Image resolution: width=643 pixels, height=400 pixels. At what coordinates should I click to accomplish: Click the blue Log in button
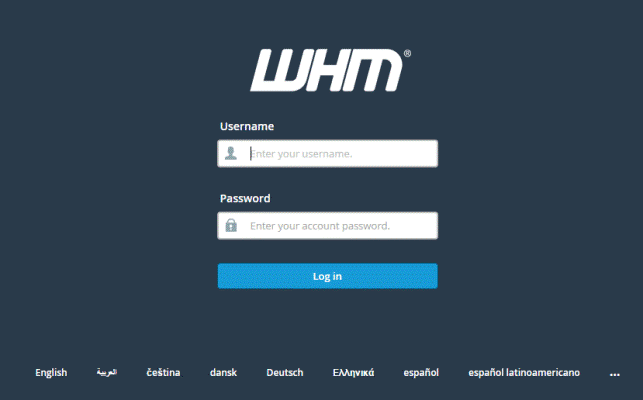(328, 276)
